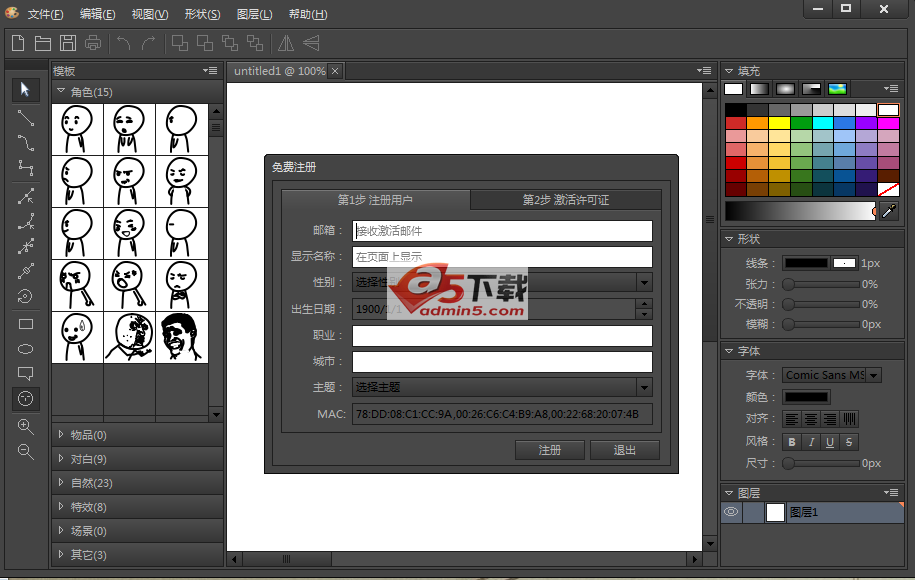Select the last character thumbnail, the dark-haired face

[182, 337]
